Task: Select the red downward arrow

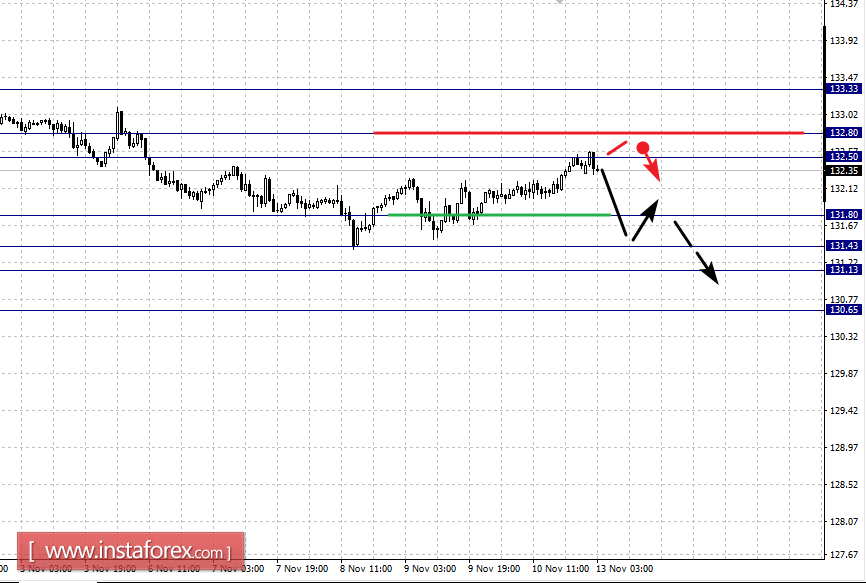Action: (652, 167)
